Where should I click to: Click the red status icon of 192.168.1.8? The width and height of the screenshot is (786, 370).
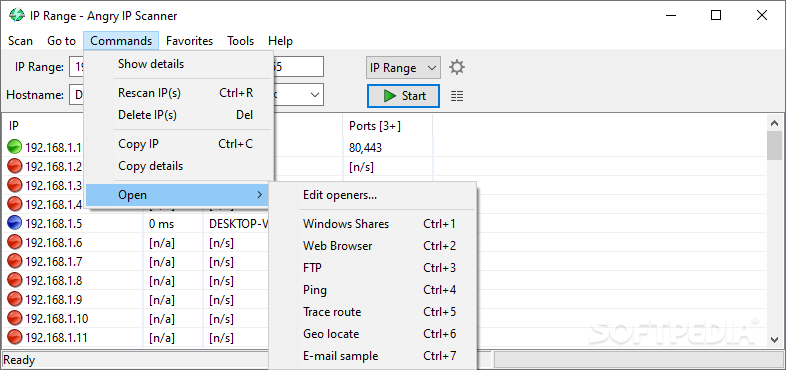(15, 280)
